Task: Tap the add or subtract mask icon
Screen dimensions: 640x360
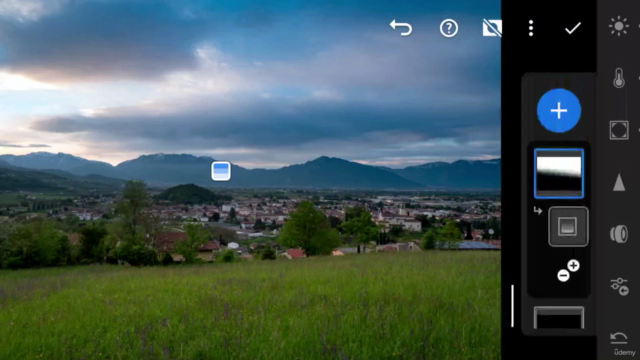Action: click(568, 271)
